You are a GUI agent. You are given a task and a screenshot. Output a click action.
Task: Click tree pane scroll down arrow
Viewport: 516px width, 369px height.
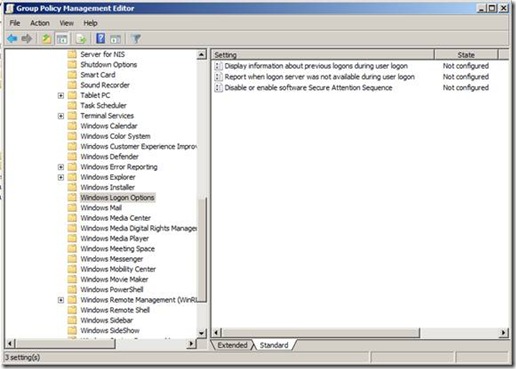click(201, 333)
